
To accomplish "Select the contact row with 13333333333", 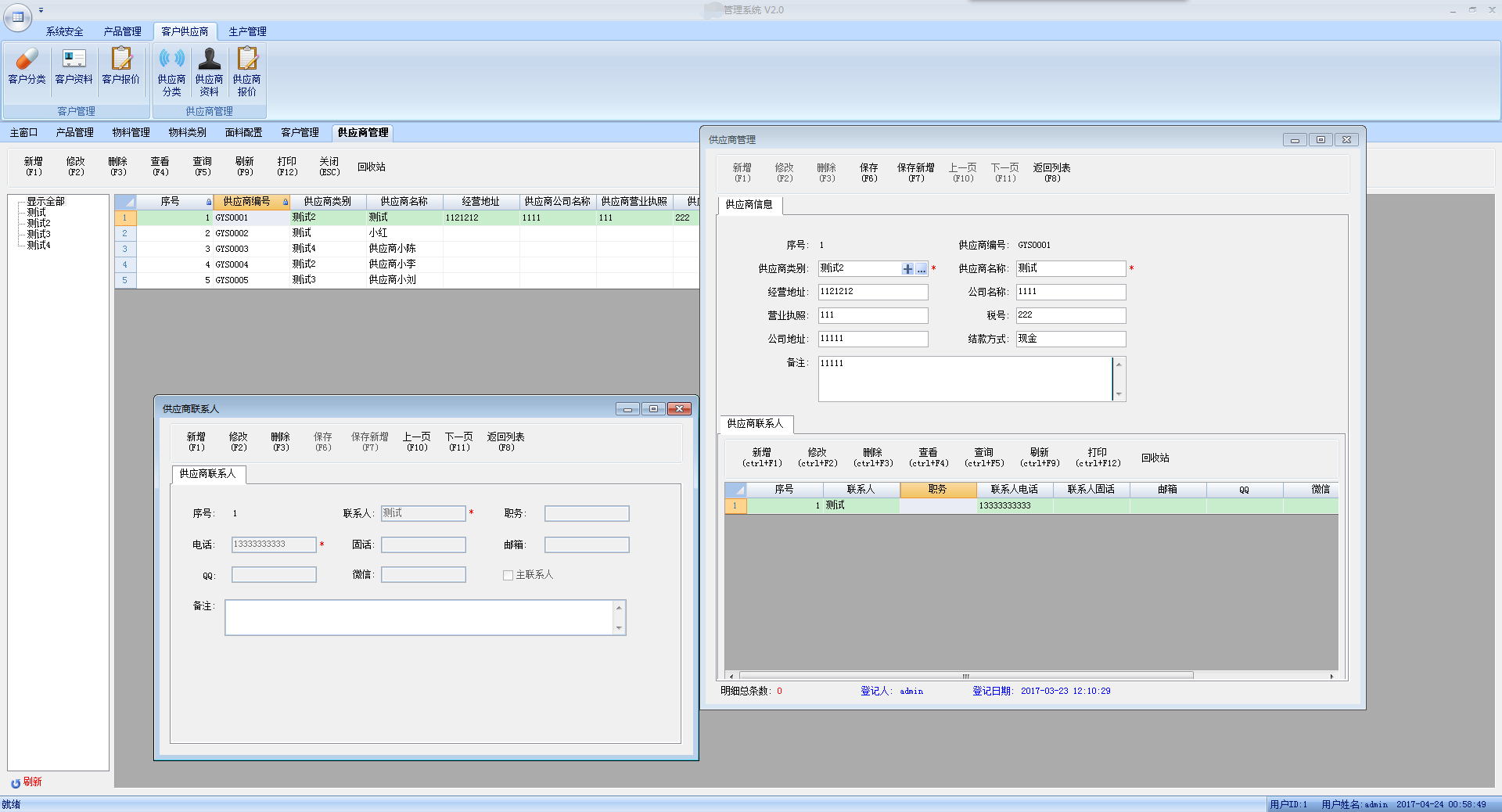I will pyautogui.click(x=1031, y=505).
